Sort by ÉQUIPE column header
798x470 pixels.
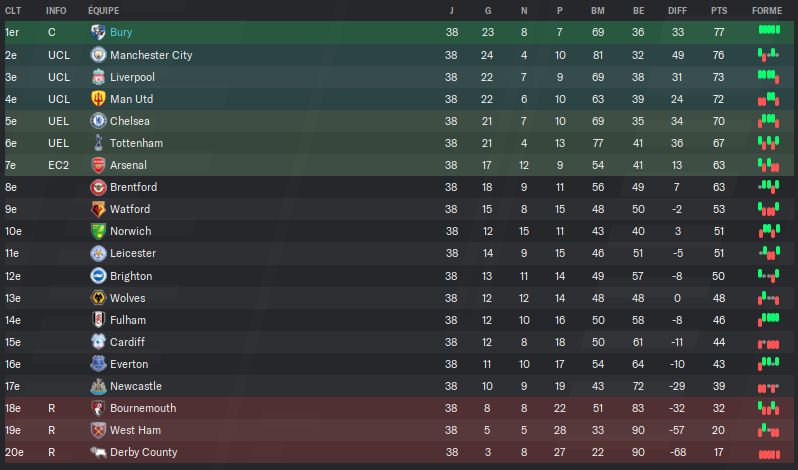tap(103, 10)
